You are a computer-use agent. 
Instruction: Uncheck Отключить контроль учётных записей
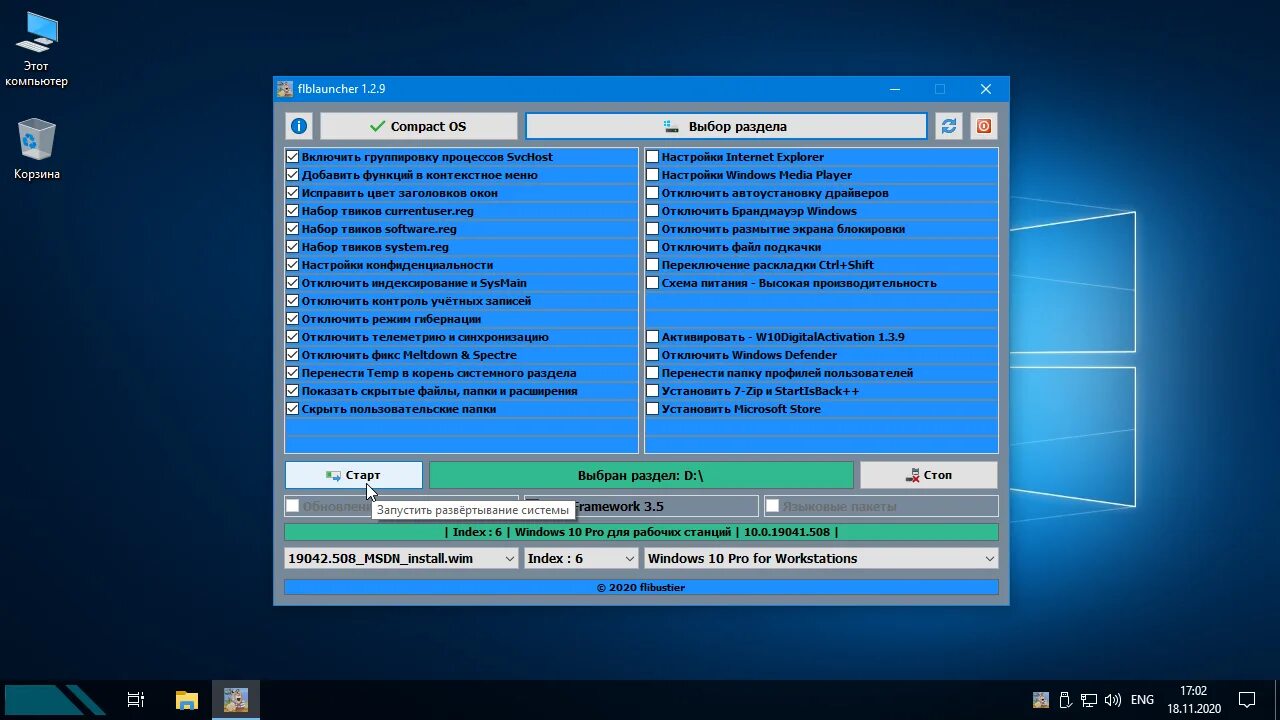[293, 301]
